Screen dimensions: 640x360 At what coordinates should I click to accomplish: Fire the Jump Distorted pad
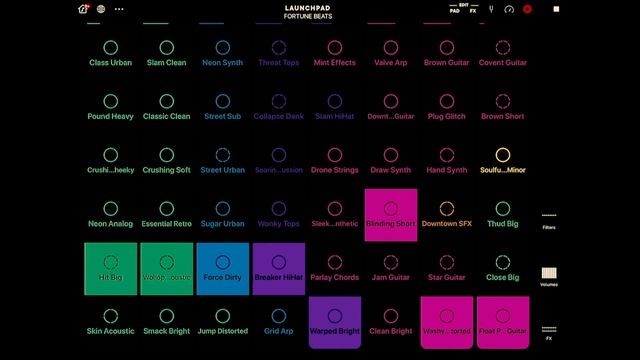click(223, 322)
